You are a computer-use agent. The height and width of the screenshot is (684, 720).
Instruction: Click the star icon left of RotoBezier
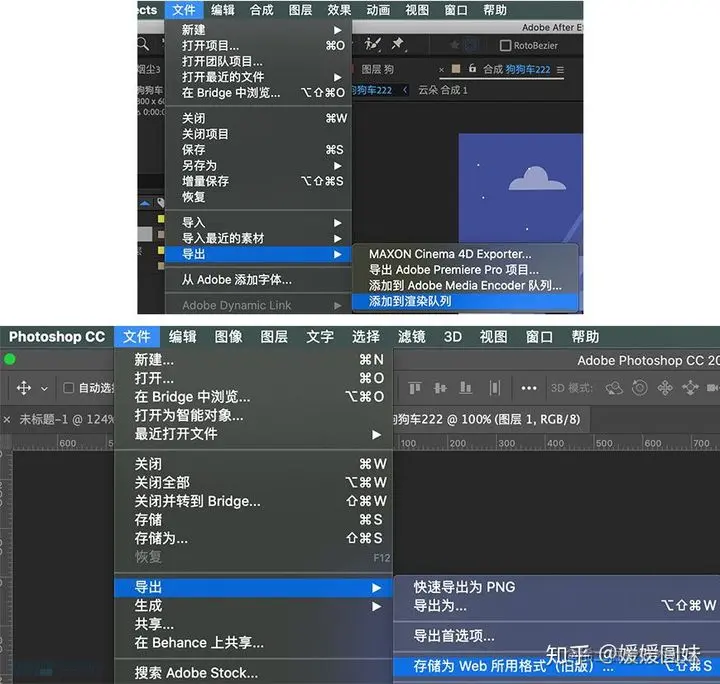tap(455, 45)
